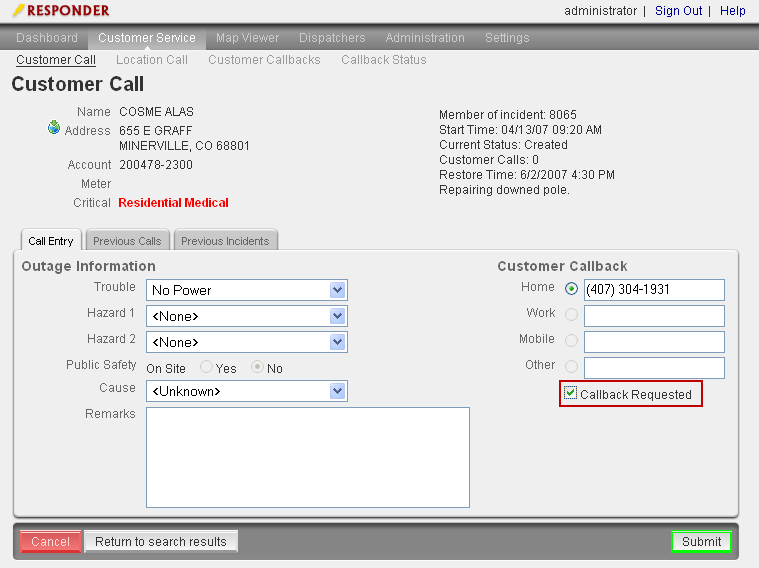Click the globe icon beside Address
Screen dimensions: 759x568
pos(54,128)
